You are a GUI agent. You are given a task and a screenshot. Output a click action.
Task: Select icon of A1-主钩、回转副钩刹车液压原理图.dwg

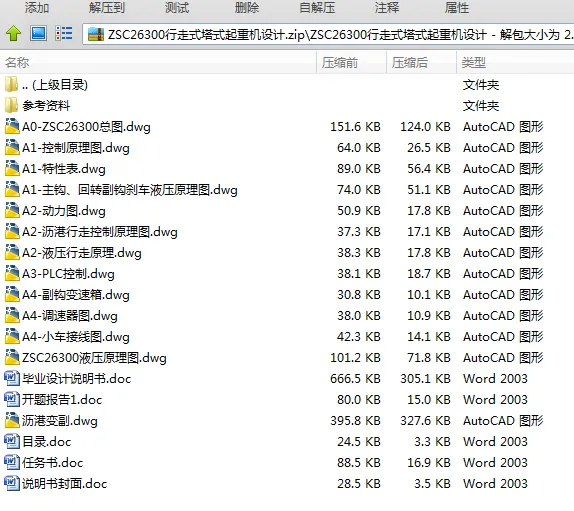(12, 189)
